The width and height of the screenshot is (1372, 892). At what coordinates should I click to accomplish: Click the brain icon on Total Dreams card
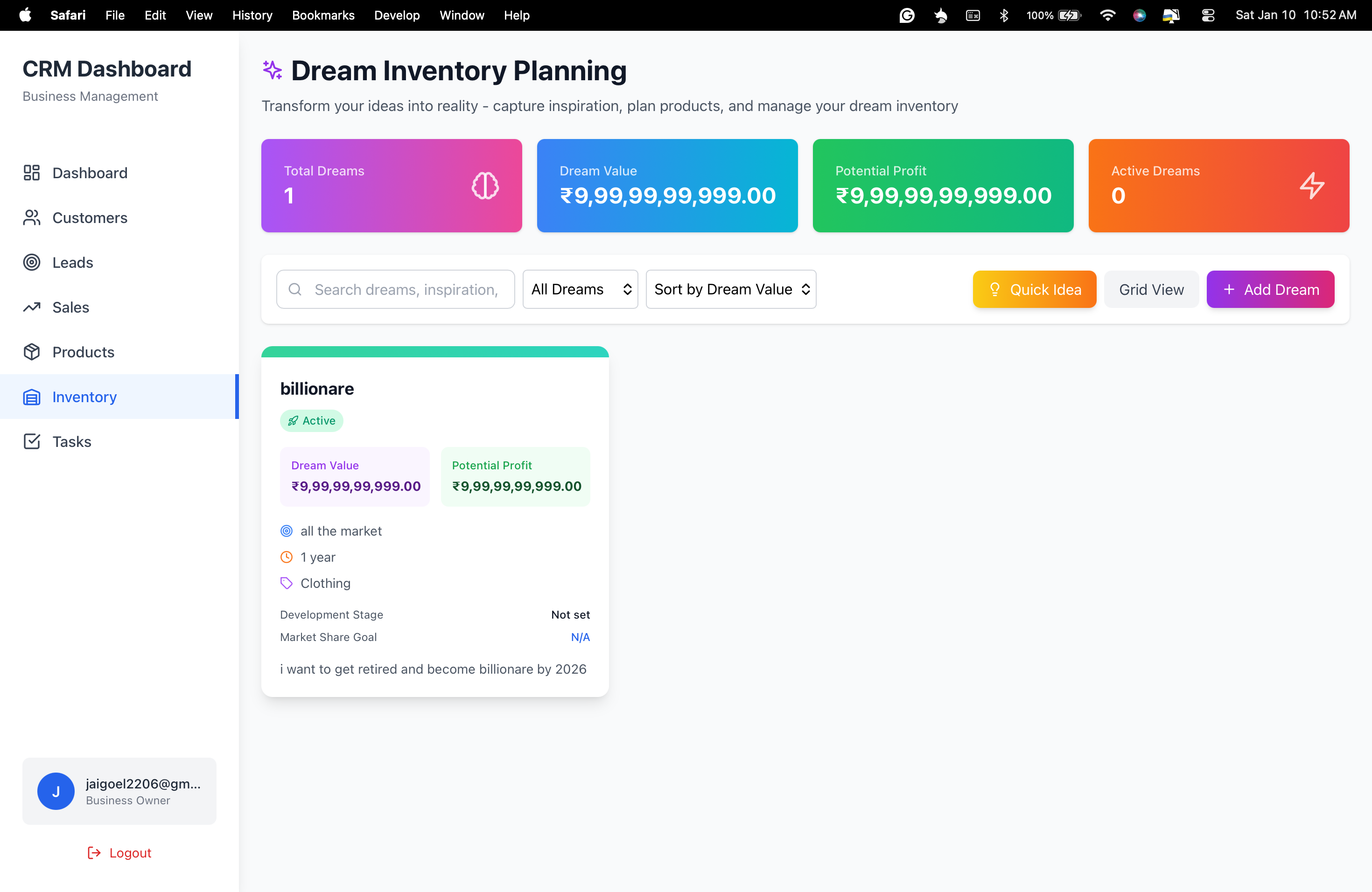(x=485, y=186)
